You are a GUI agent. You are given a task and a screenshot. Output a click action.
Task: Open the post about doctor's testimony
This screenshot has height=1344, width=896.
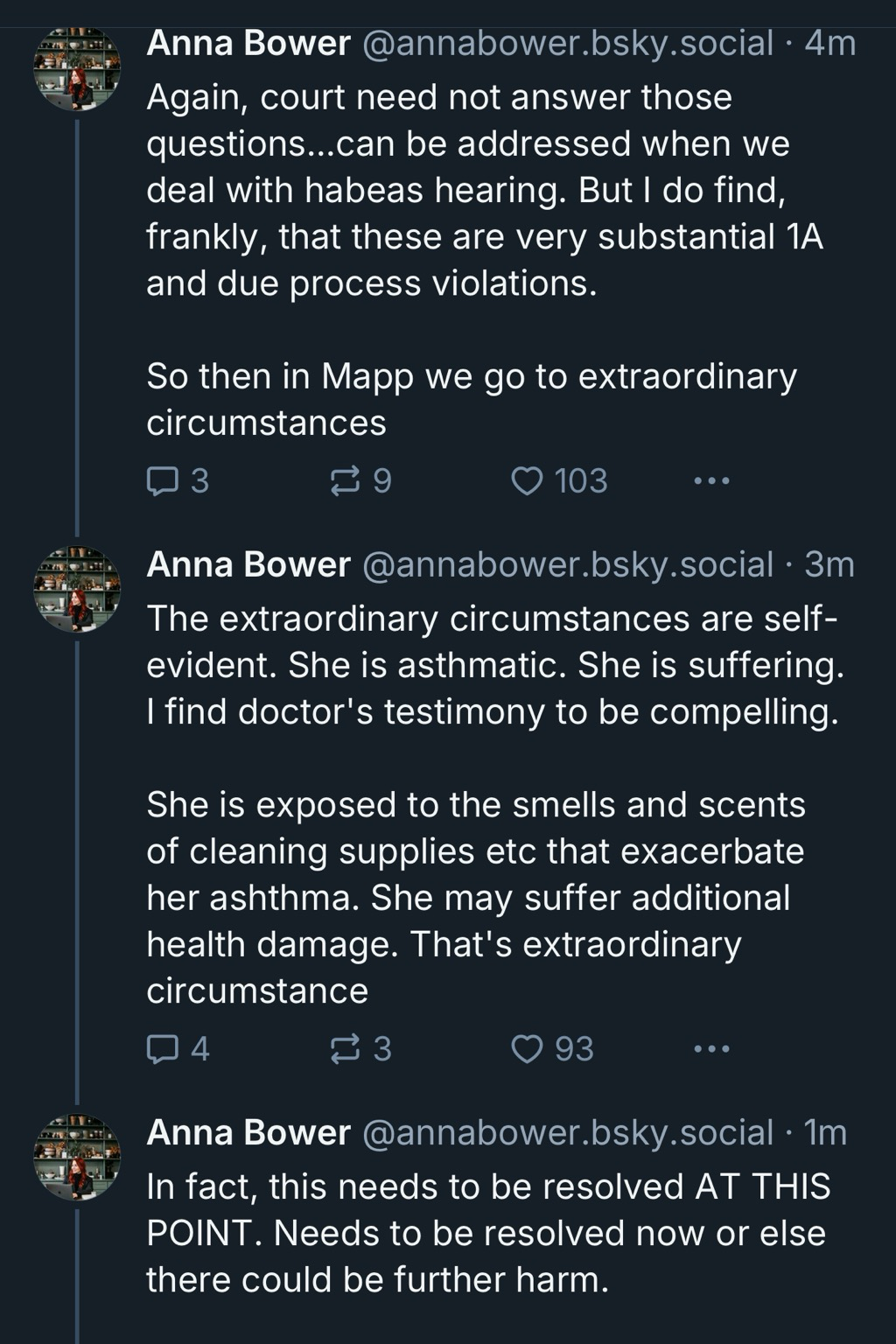492,711
